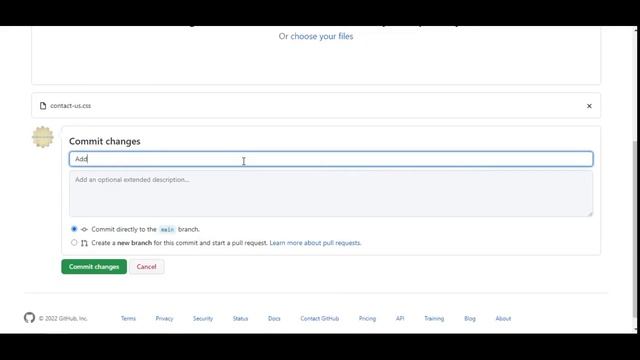Open the Security footer link

pos(203,318)
